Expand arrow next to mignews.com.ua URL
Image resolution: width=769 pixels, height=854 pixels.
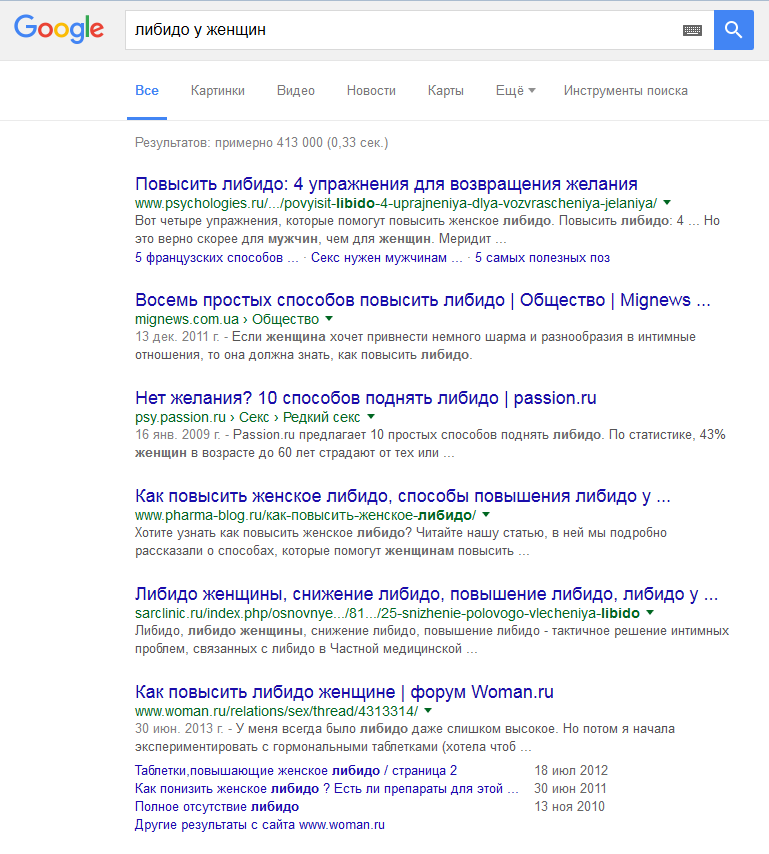pyautogui.click(x=329, y=319)
